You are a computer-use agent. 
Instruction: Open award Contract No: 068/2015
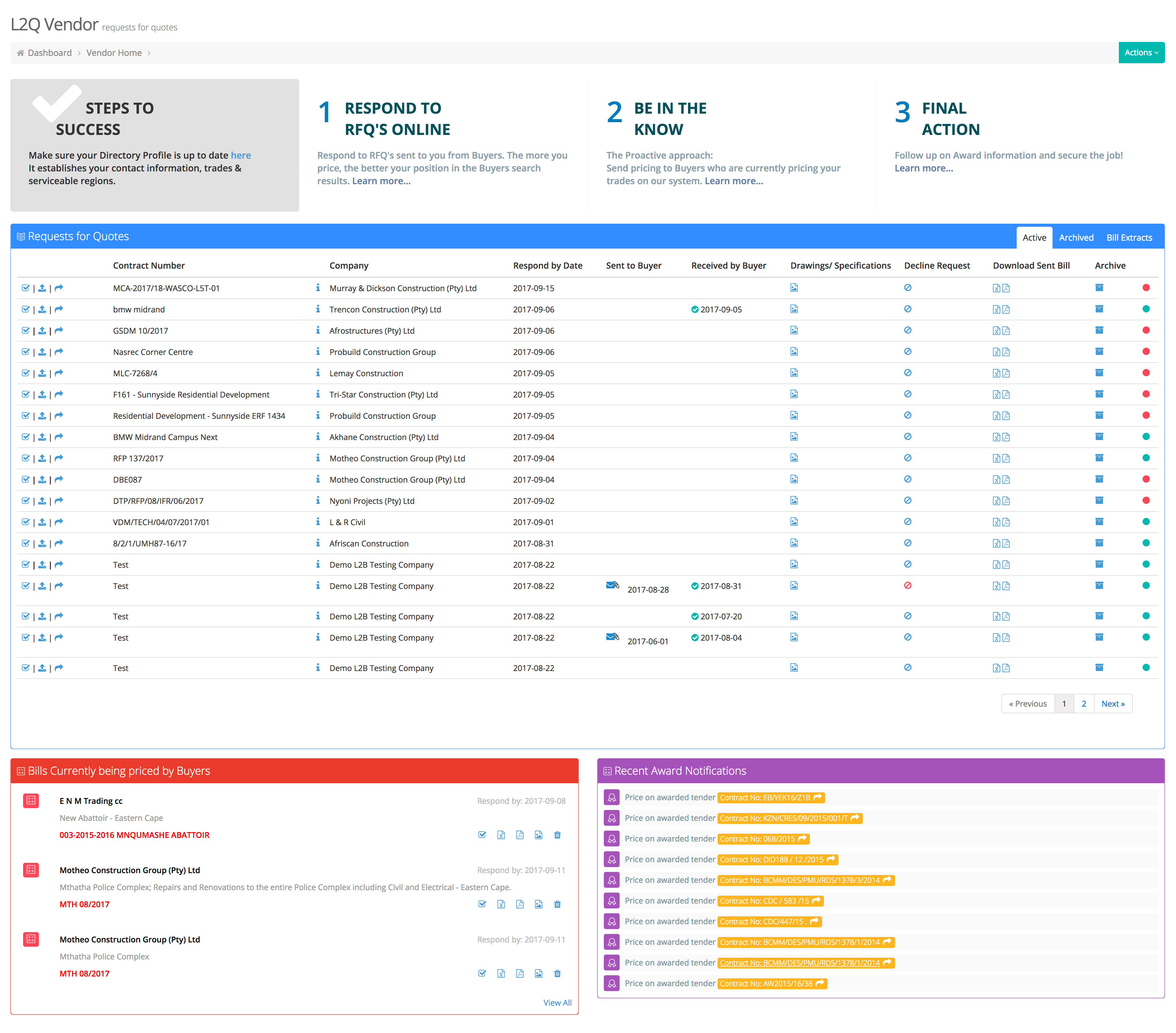pyautogui.click(x=763, y=838)
